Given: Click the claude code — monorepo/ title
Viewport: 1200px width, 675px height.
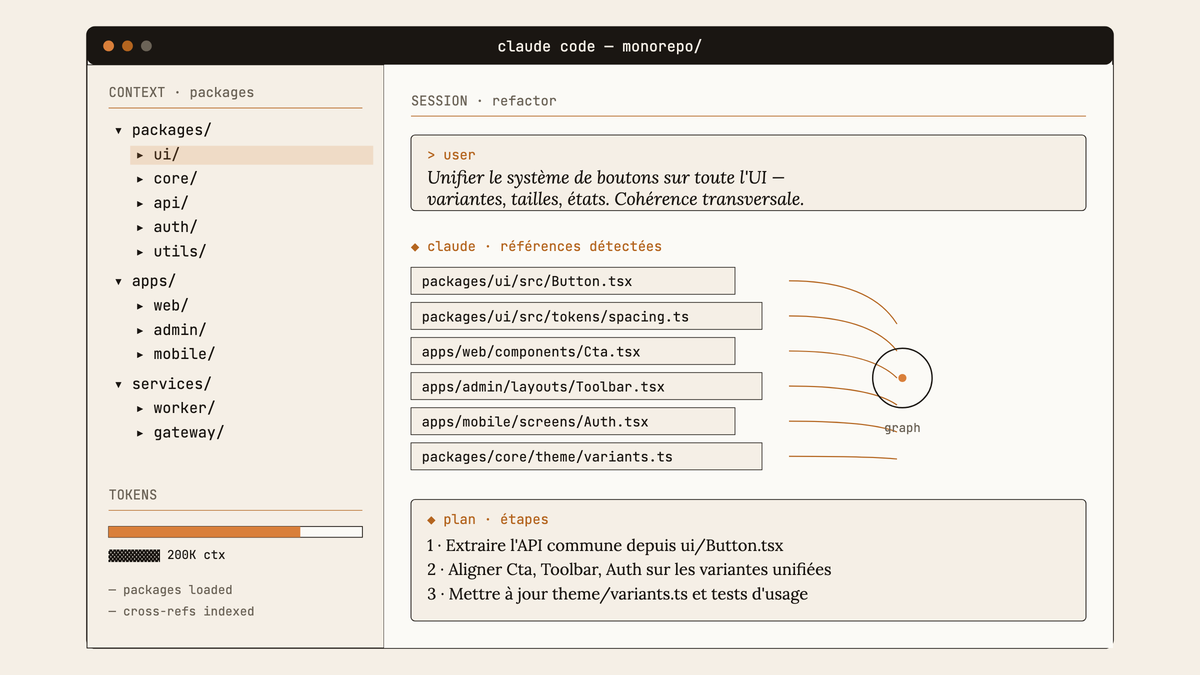Looking at the screenshot, I should point(599,46).
